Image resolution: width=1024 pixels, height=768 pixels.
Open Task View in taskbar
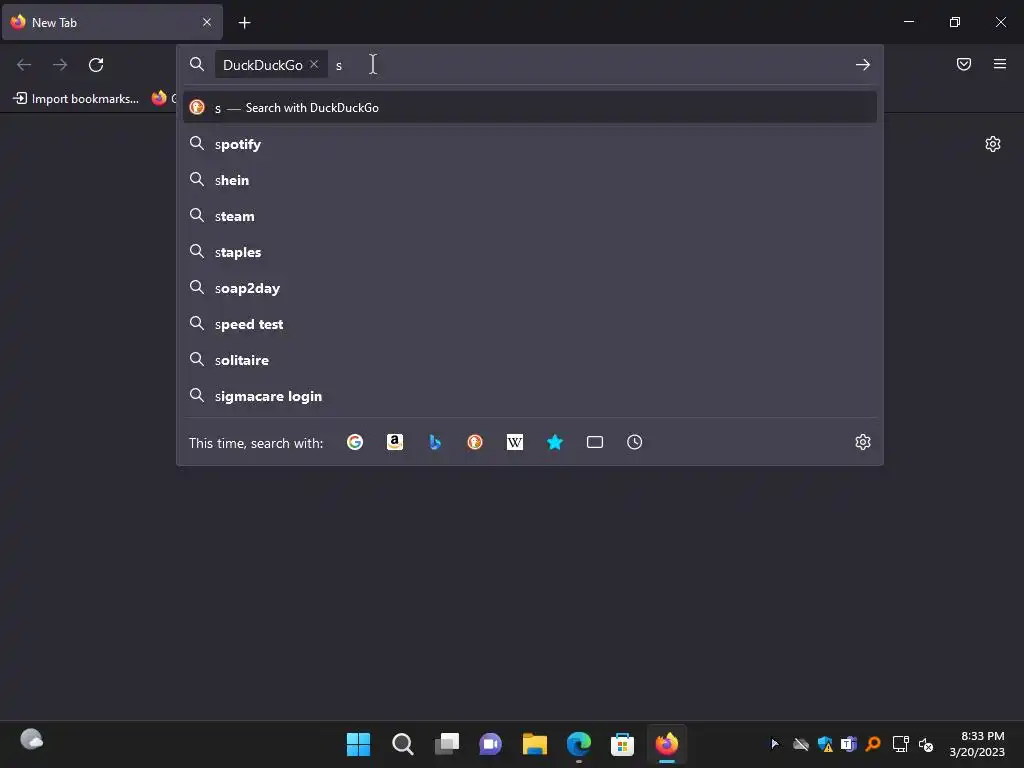(447, 744)
